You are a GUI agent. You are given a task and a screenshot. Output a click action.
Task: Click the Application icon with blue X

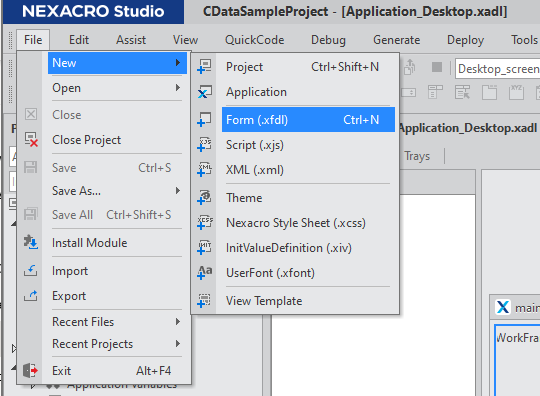[205, 92]
